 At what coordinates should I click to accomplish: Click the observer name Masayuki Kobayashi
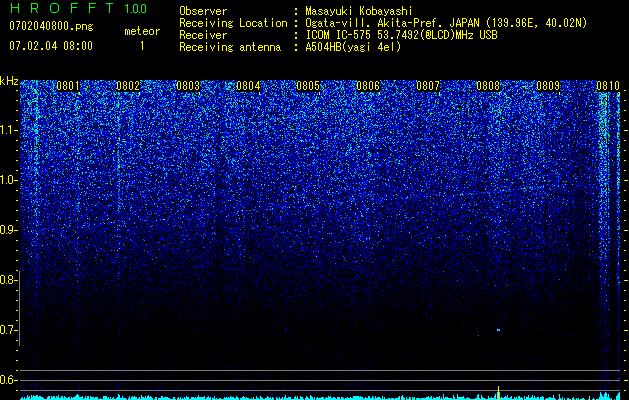pos(359,11)
